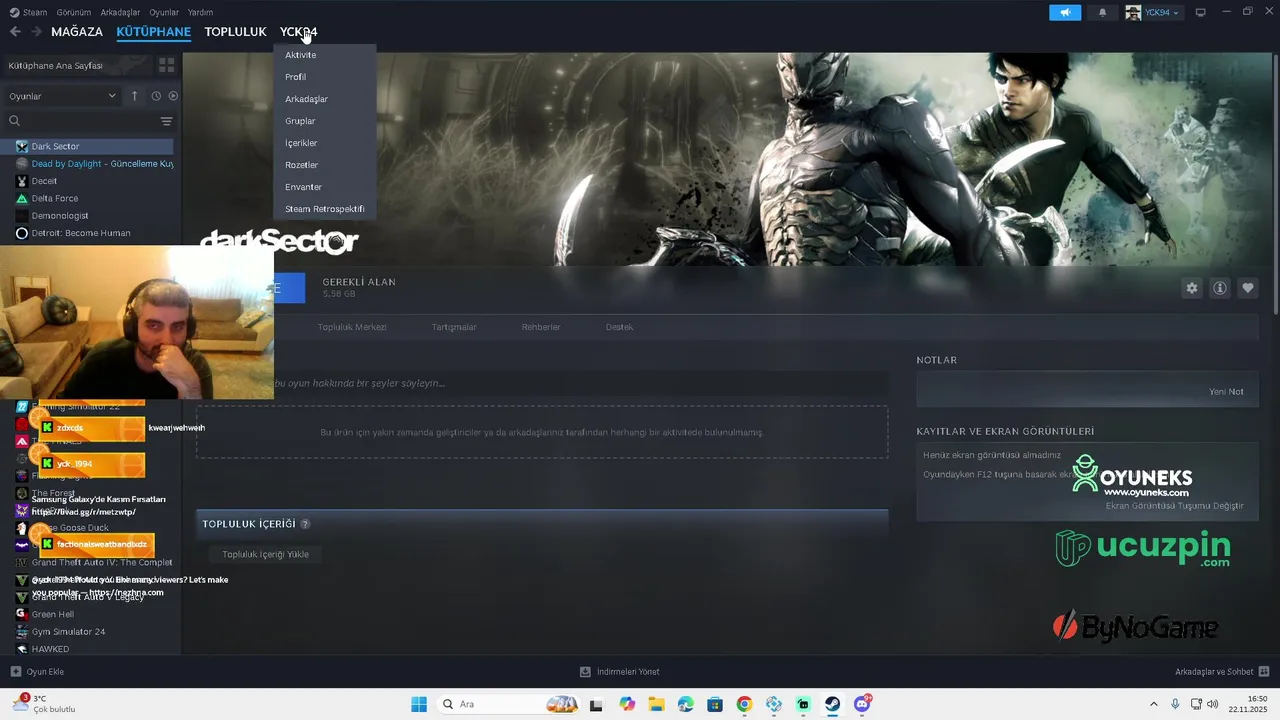Open File Explorer from taskbar
Screen dimensions: 1280x720
click(x=656, y=704)
